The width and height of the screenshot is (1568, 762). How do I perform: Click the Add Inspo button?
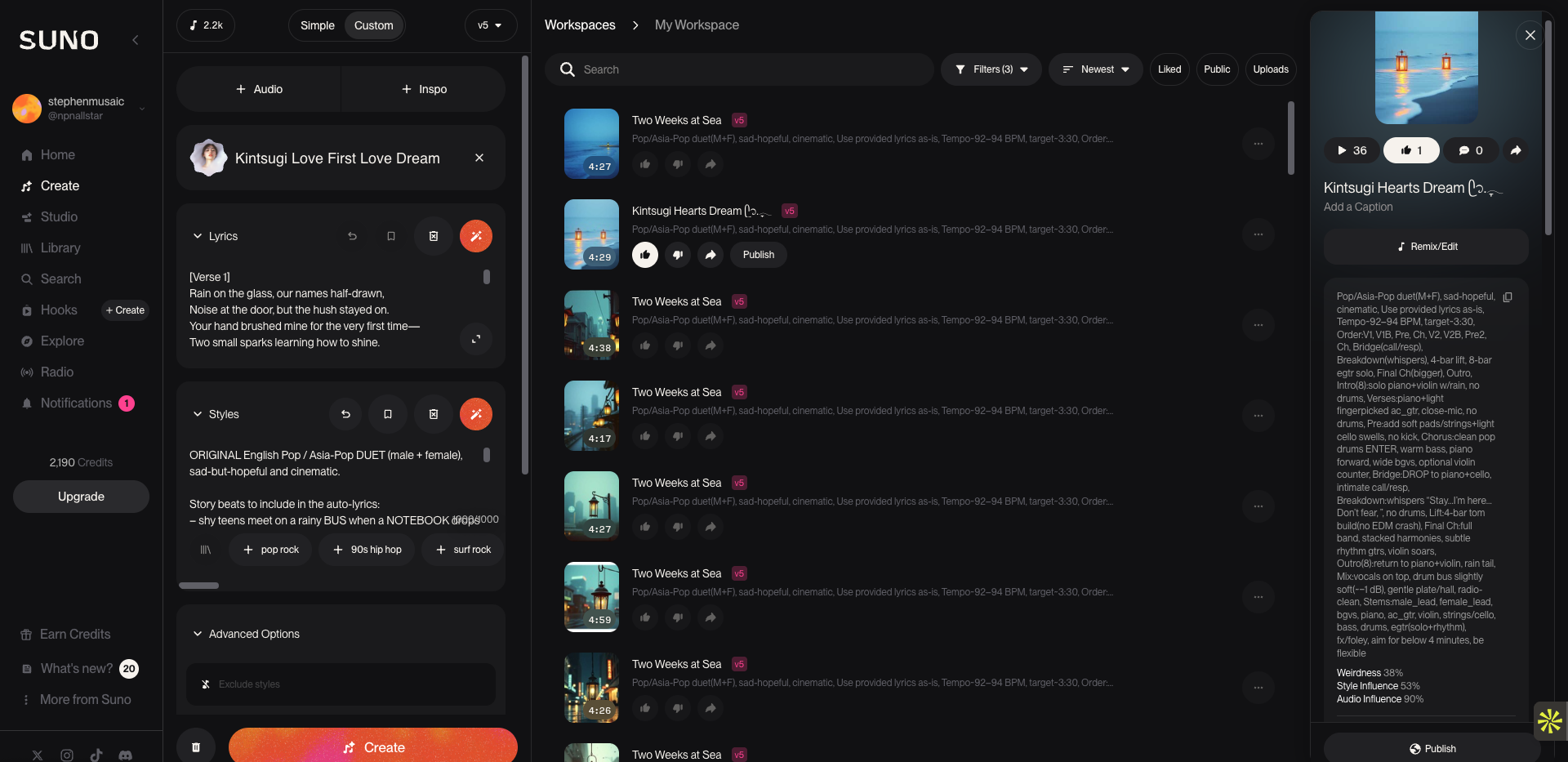(x=424, y=89)
